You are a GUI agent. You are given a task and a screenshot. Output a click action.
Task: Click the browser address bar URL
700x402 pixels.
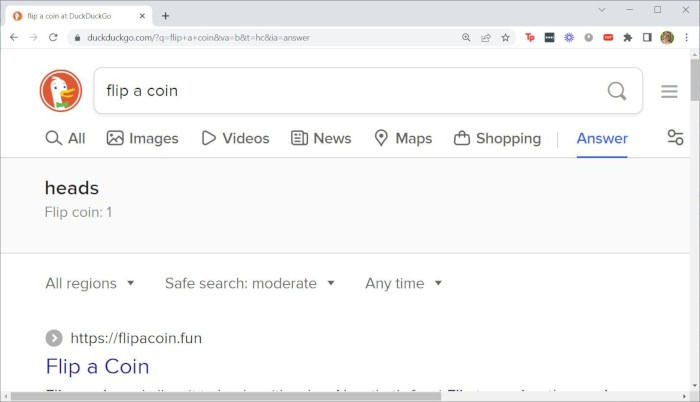tap(199, 38)
